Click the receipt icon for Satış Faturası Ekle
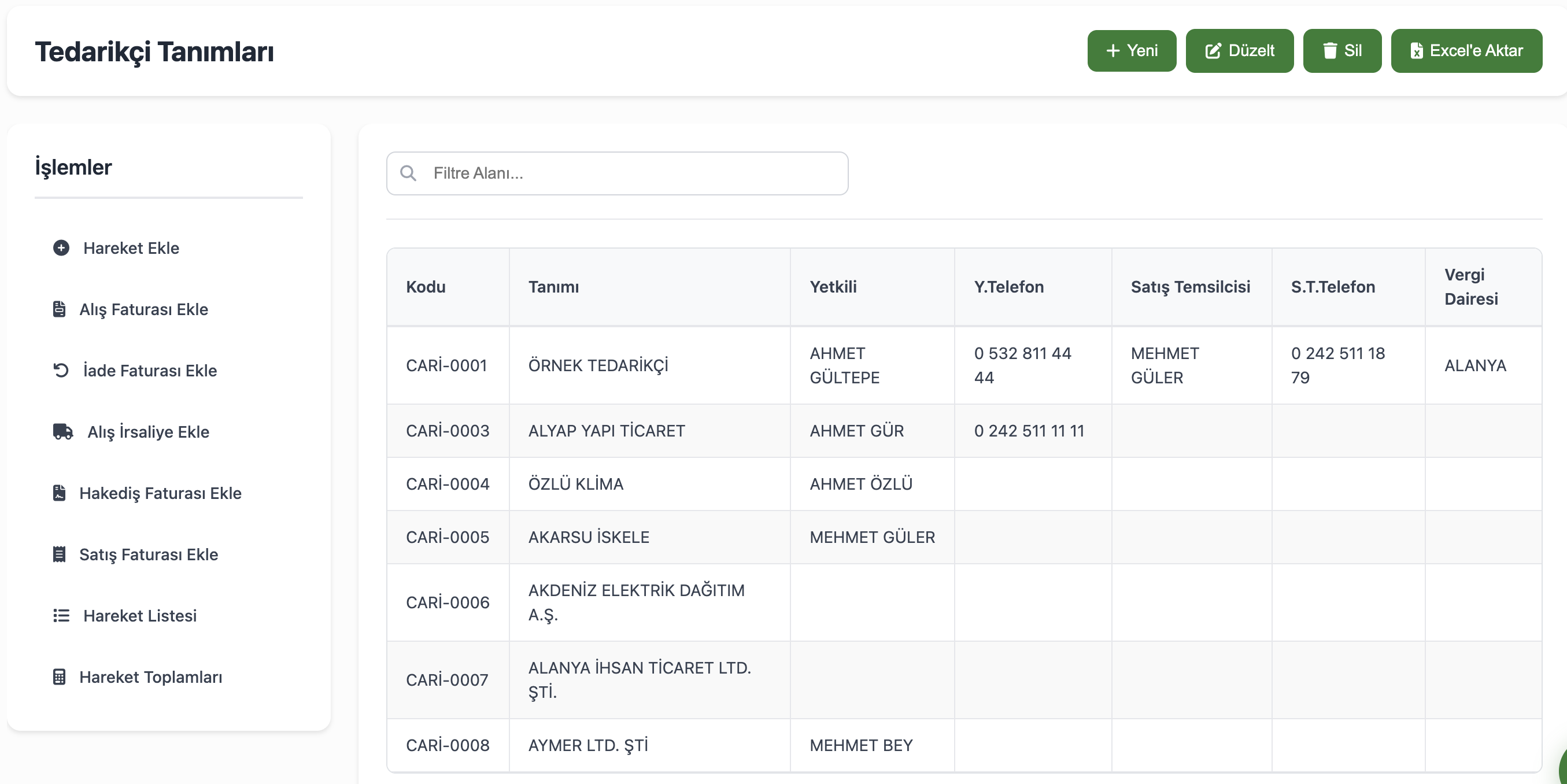1567x784 pixels. (59, 554)
